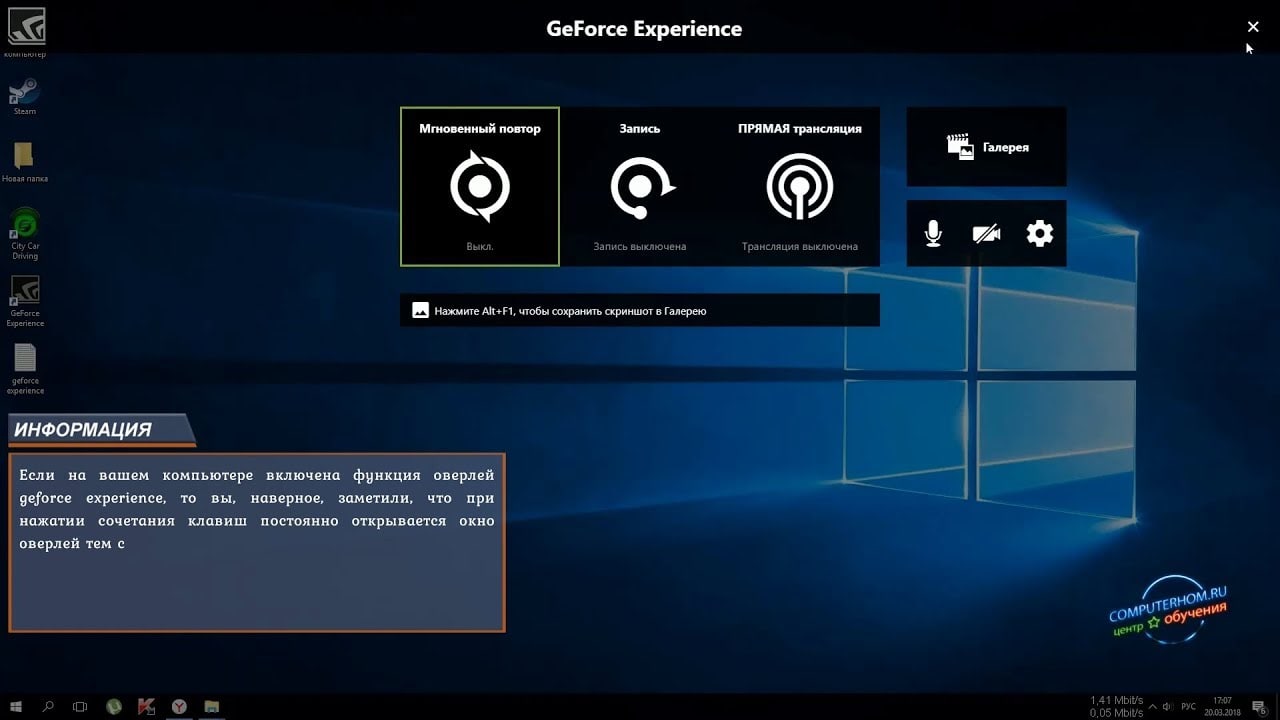Open the taskbar clock showing 17:07

coord(1223,706)
